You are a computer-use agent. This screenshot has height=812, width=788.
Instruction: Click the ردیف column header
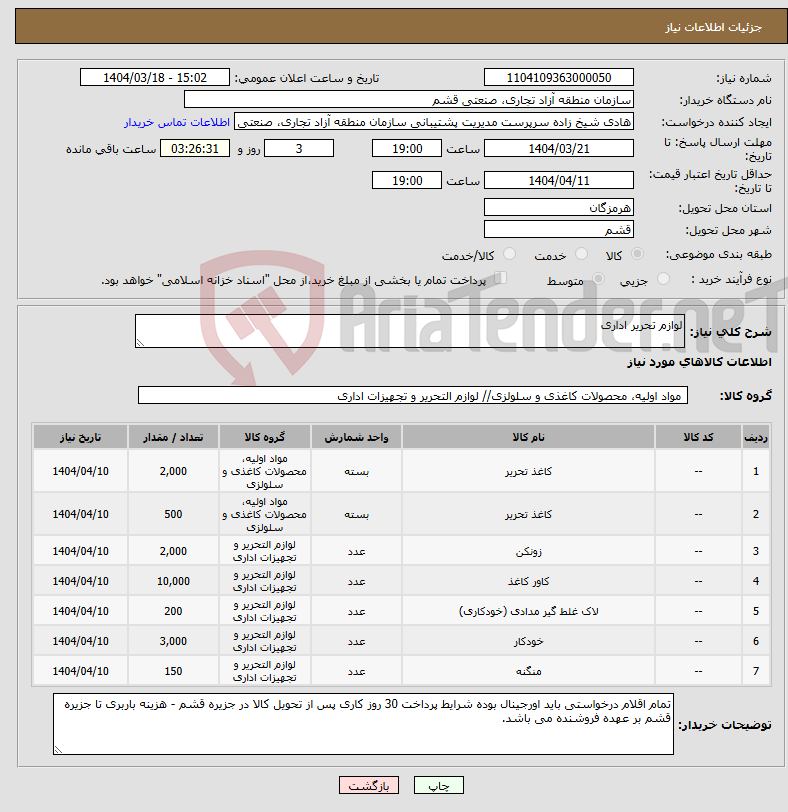(755, 437)
